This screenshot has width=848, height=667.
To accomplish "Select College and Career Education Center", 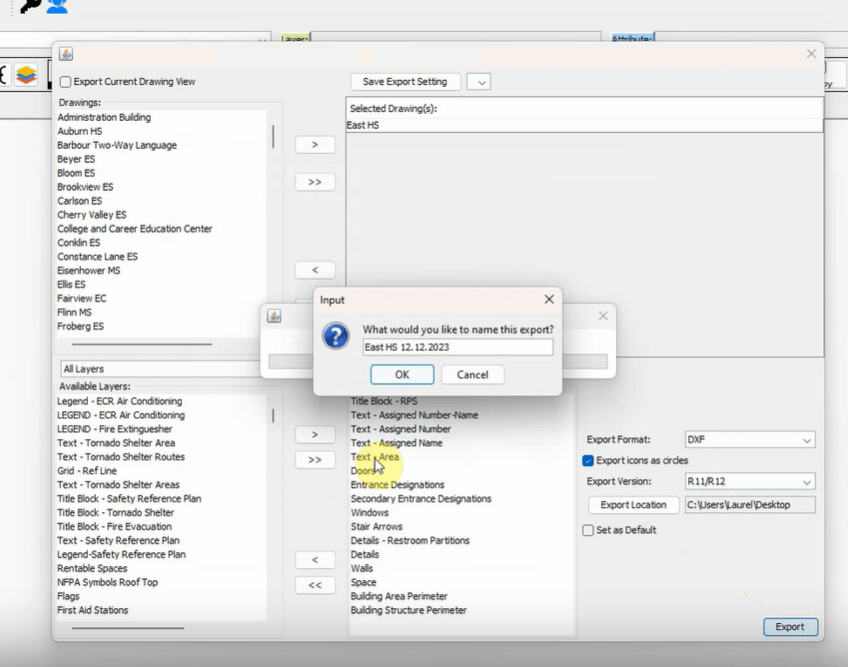I will click(135, 229).
